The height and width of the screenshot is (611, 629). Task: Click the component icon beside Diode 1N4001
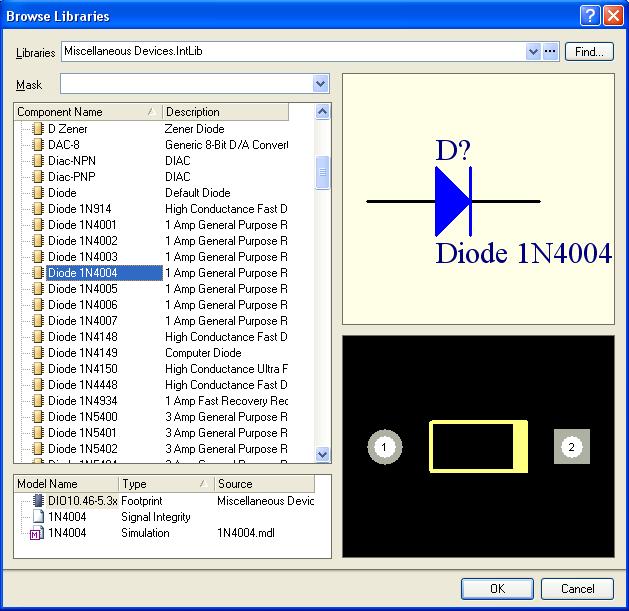pyautogui.click(x=38, y=225)
